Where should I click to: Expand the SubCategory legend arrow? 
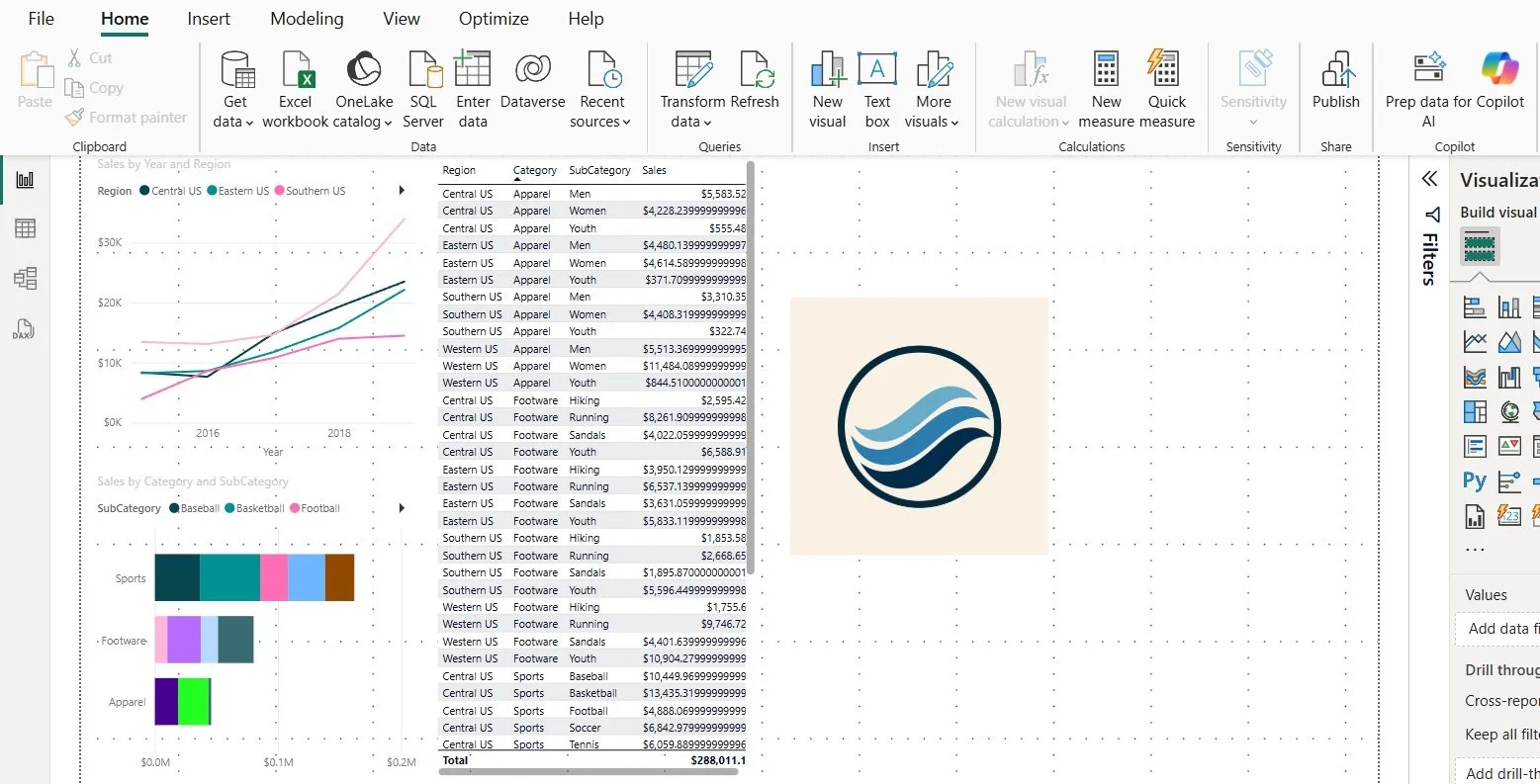point(402,508)
